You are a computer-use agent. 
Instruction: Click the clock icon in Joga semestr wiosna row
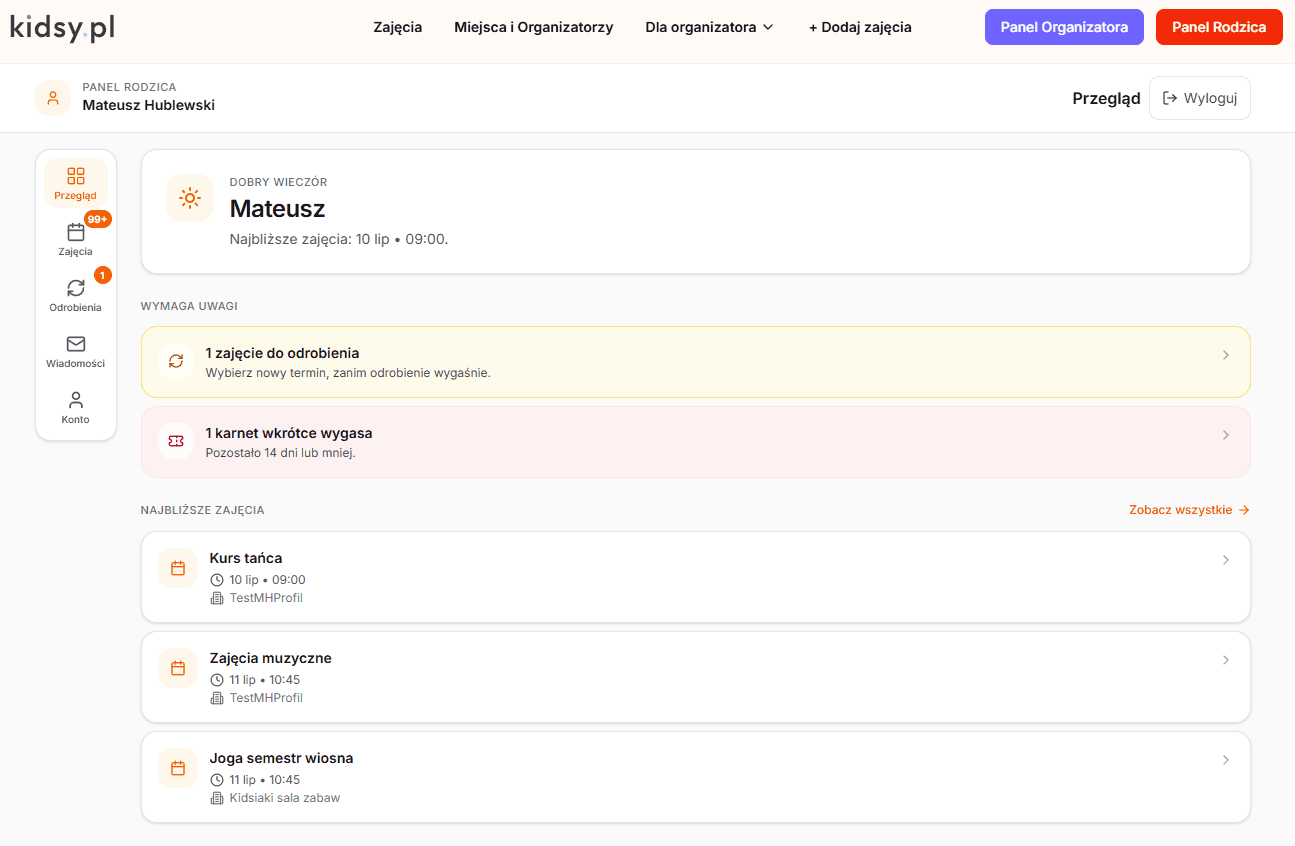[x=217, y=780]
